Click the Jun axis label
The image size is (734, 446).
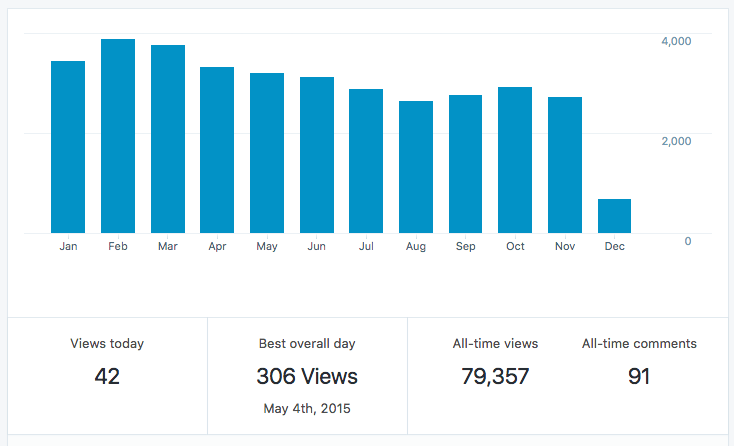coord(316,246)
